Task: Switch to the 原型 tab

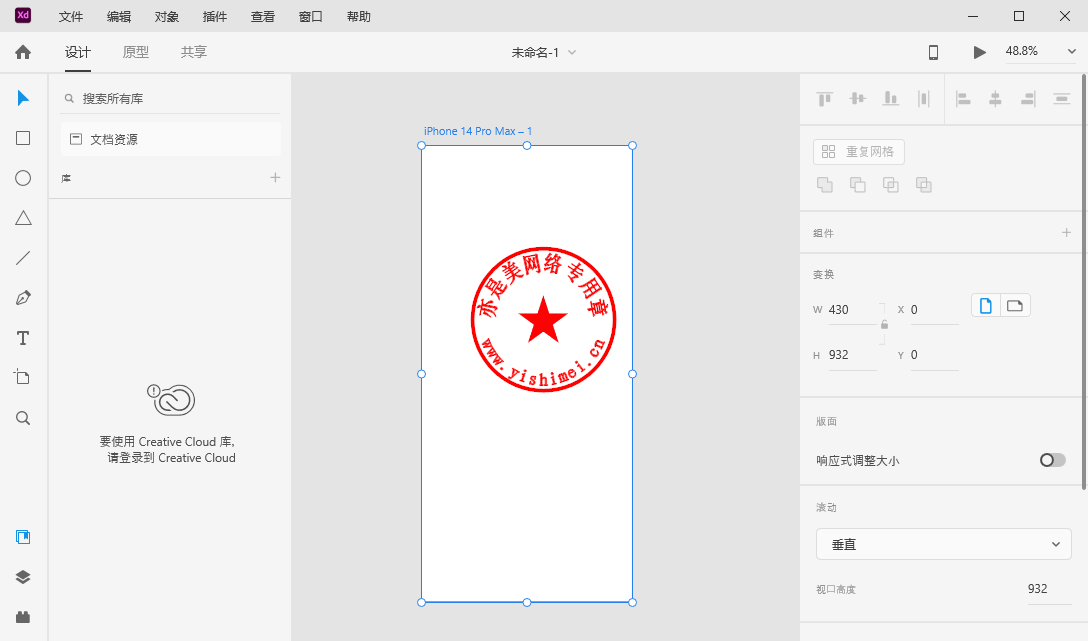Action: pos(135,52)
